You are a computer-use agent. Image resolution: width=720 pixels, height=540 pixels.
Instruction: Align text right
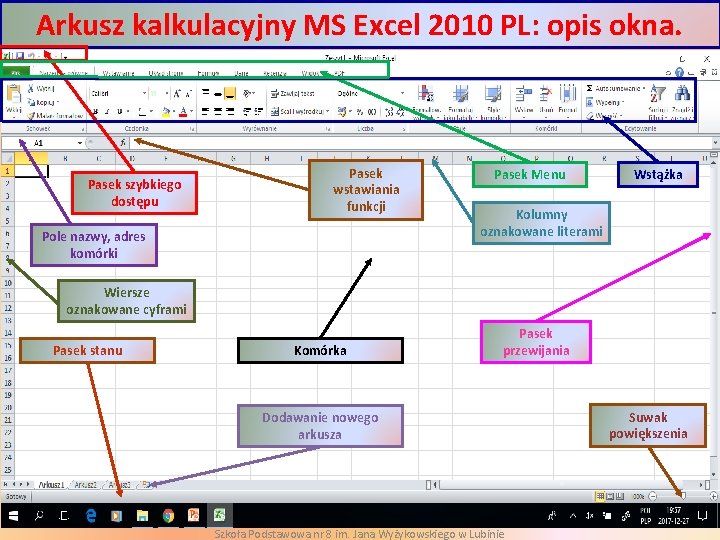pyautogui.click(x=230, y=111)
